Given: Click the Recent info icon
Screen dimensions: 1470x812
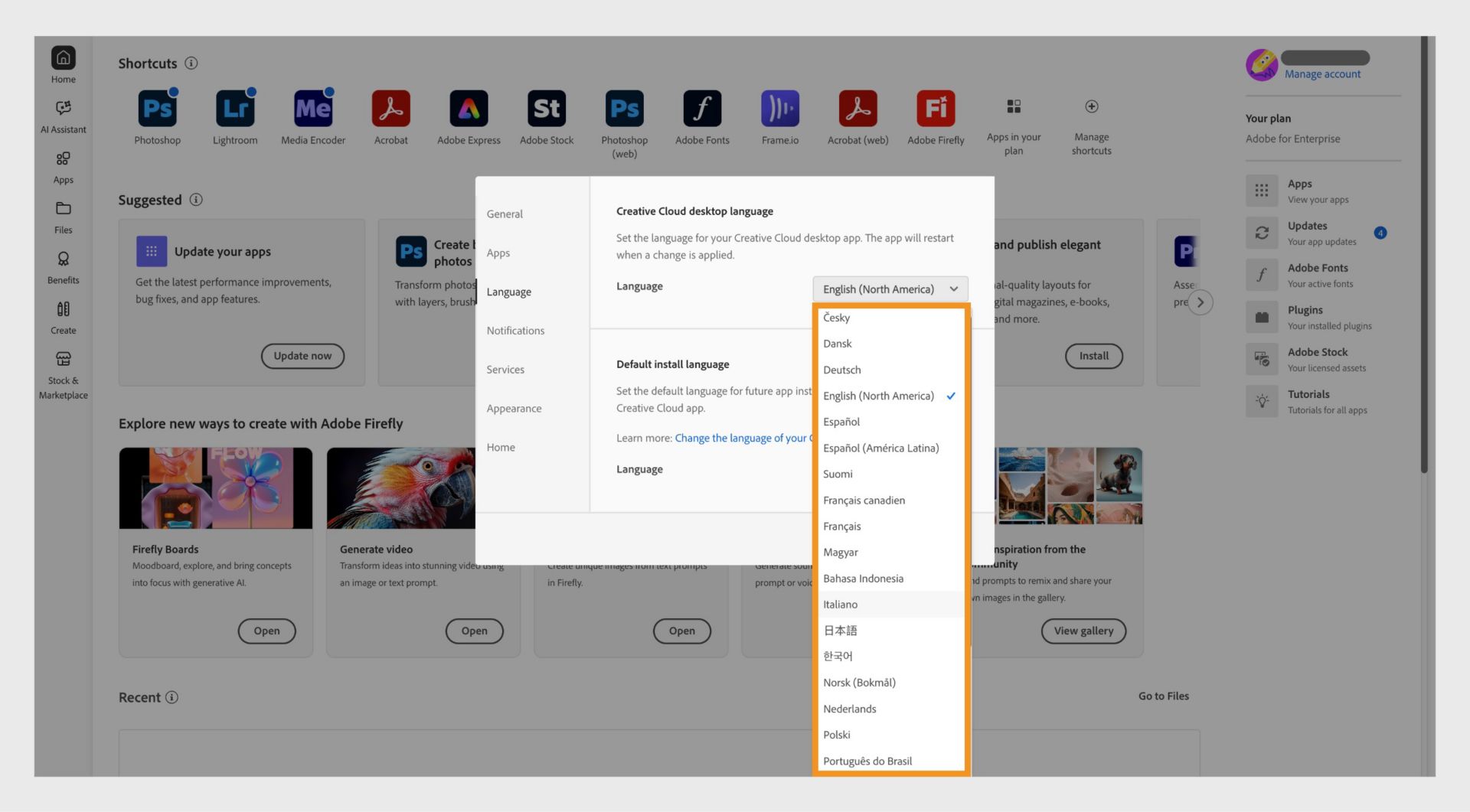Looking at the screenshot, I should tap(171, 697).
